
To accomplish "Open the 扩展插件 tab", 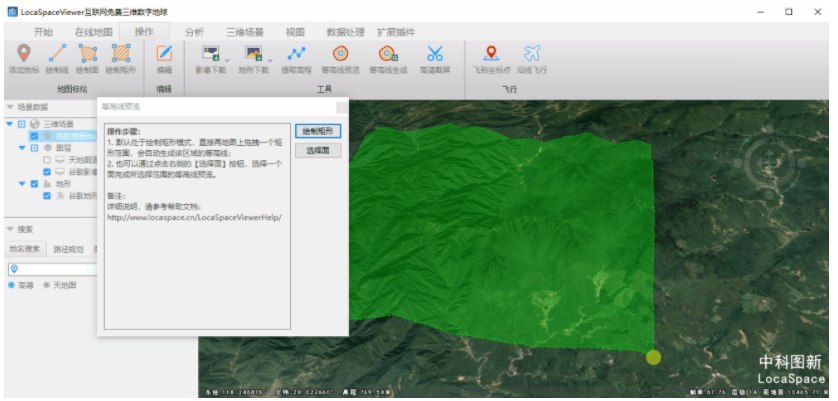I will 396,32.
